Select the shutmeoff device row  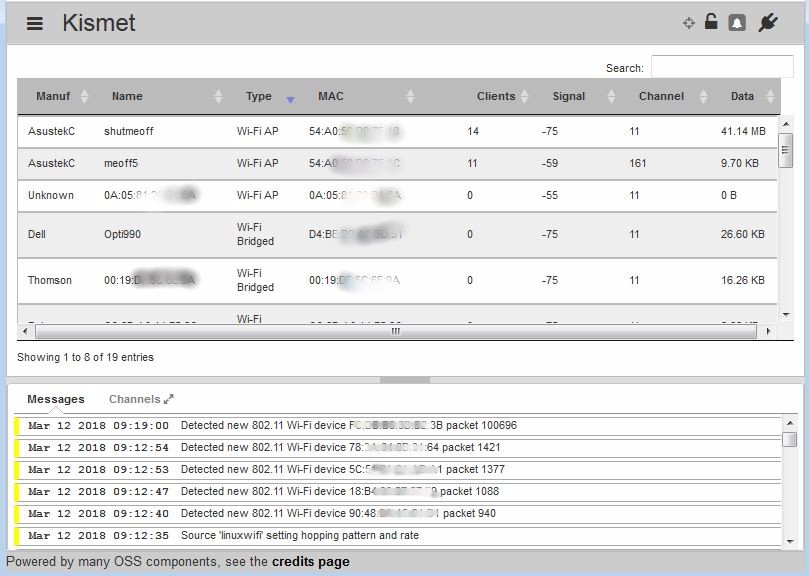(397, 132)
